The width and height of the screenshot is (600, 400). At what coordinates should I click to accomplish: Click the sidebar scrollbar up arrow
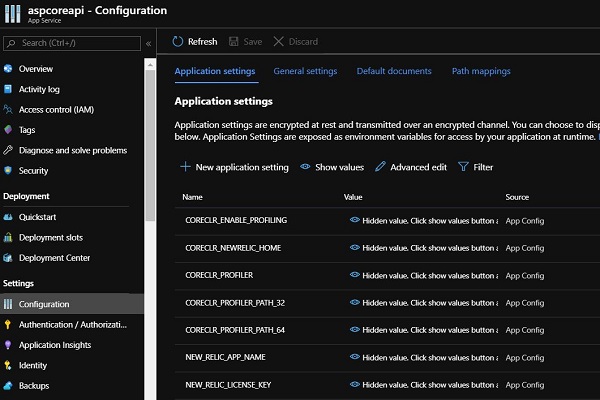pos(150,65)
